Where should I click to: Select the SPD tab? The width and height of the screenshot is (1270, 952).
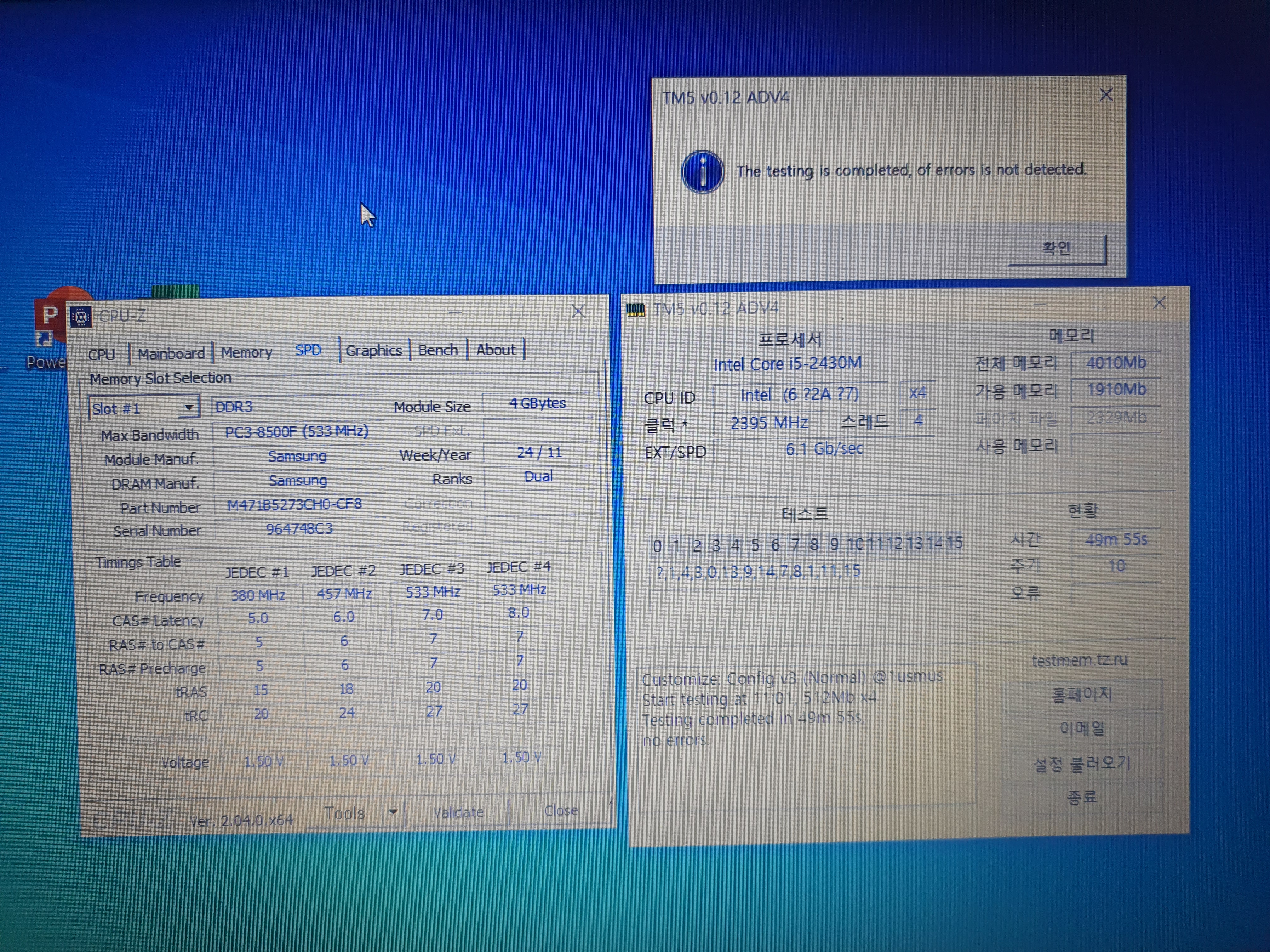[308, 350]
